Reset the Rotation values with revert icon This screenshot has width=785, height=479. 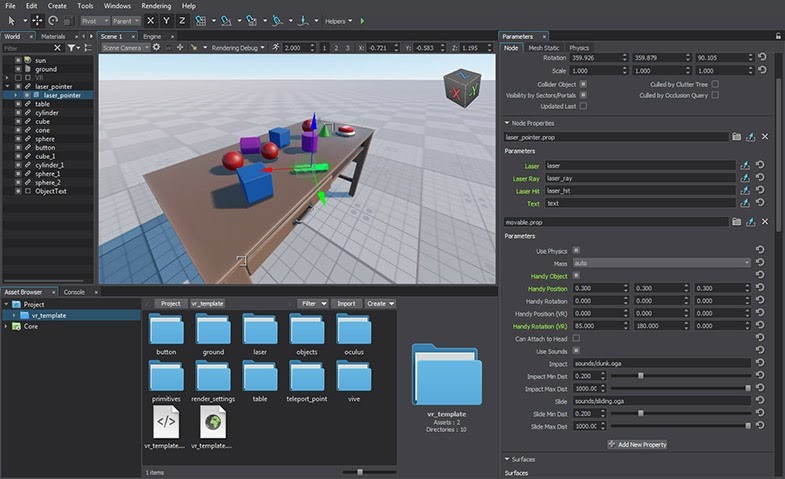coord(763,57)
